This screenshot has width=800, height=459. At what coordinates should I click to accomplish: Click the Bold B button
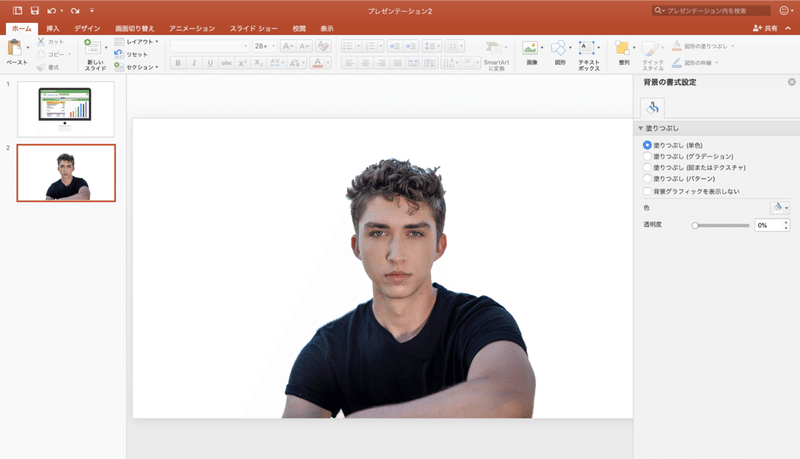[x=178, y=63]
